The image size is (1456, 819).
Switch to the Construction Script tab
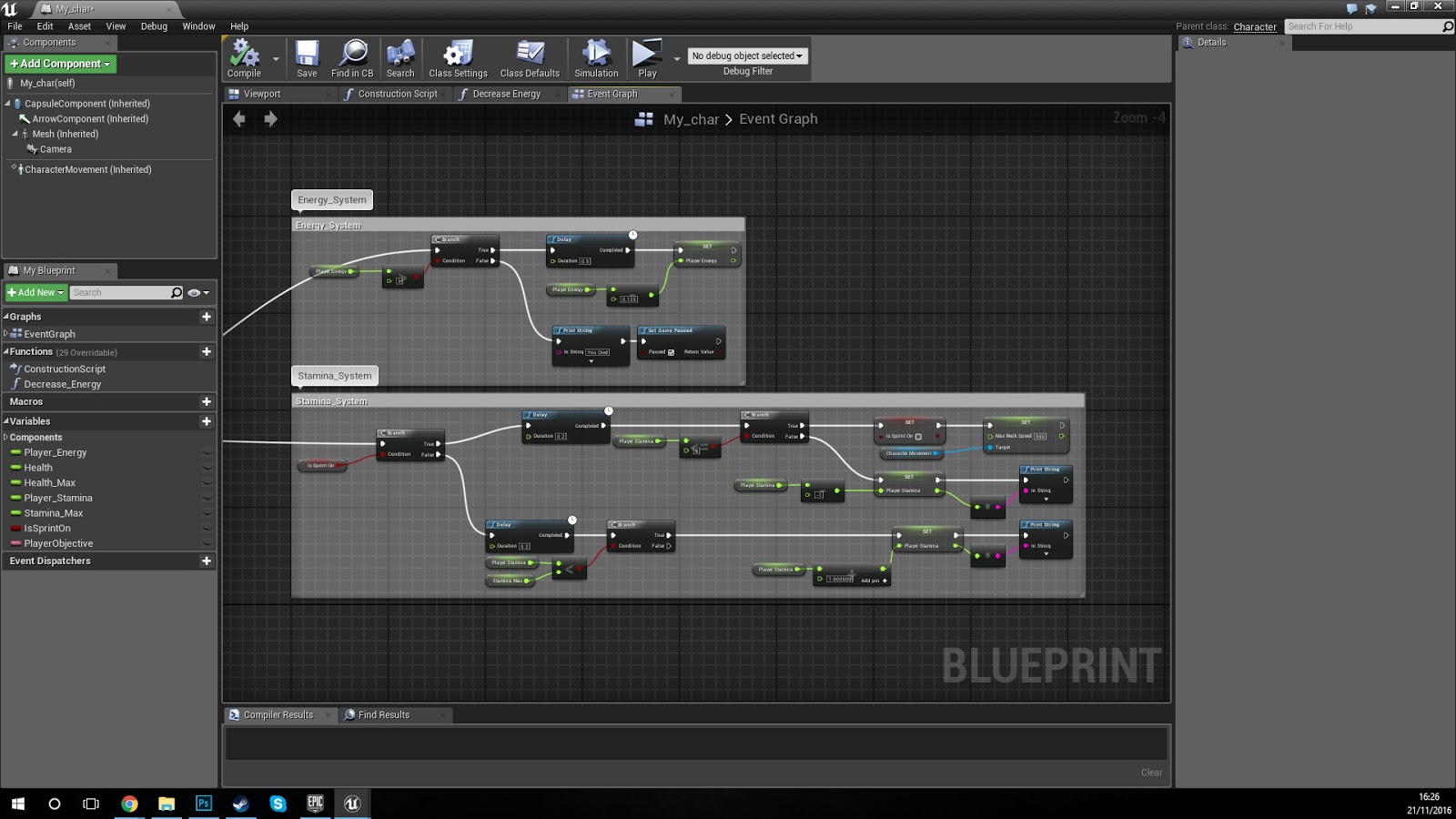(x=398, y=94)
